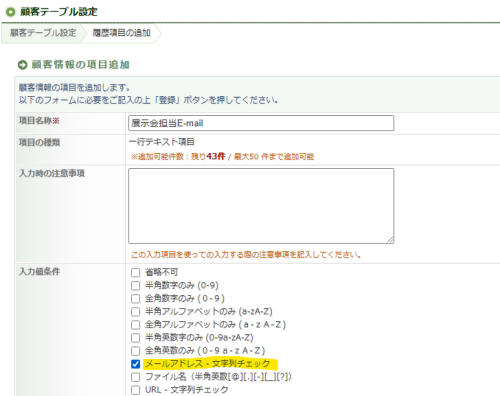Select the 履歴項目の追加 breadcrumb tab
The height and width of the screenshot is (396, 500).
(x=121, y=33)
